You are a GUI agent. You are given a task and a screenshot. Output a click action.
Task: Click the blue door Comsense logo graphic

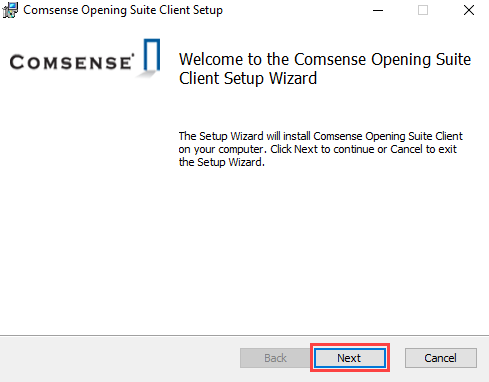tap(152, 55)
